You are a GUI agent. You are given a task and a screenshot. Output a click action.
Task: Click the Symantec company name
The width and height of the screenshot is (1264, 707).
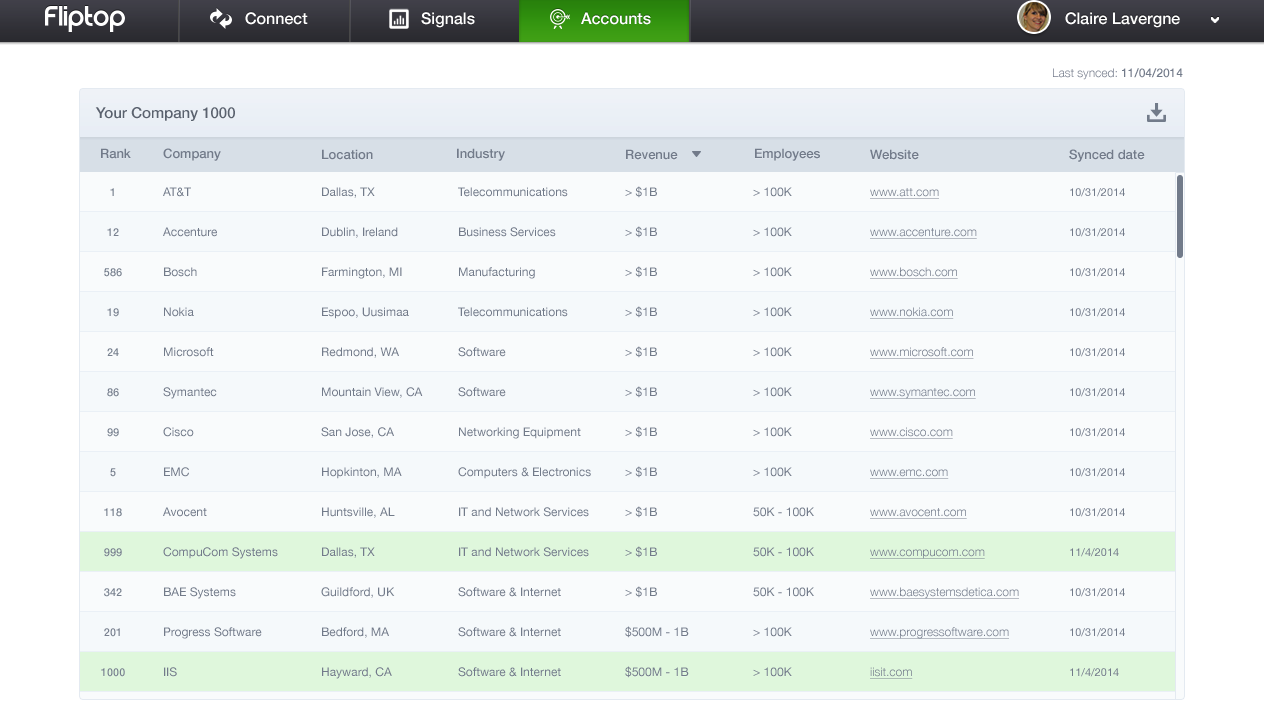click(190, 392)
